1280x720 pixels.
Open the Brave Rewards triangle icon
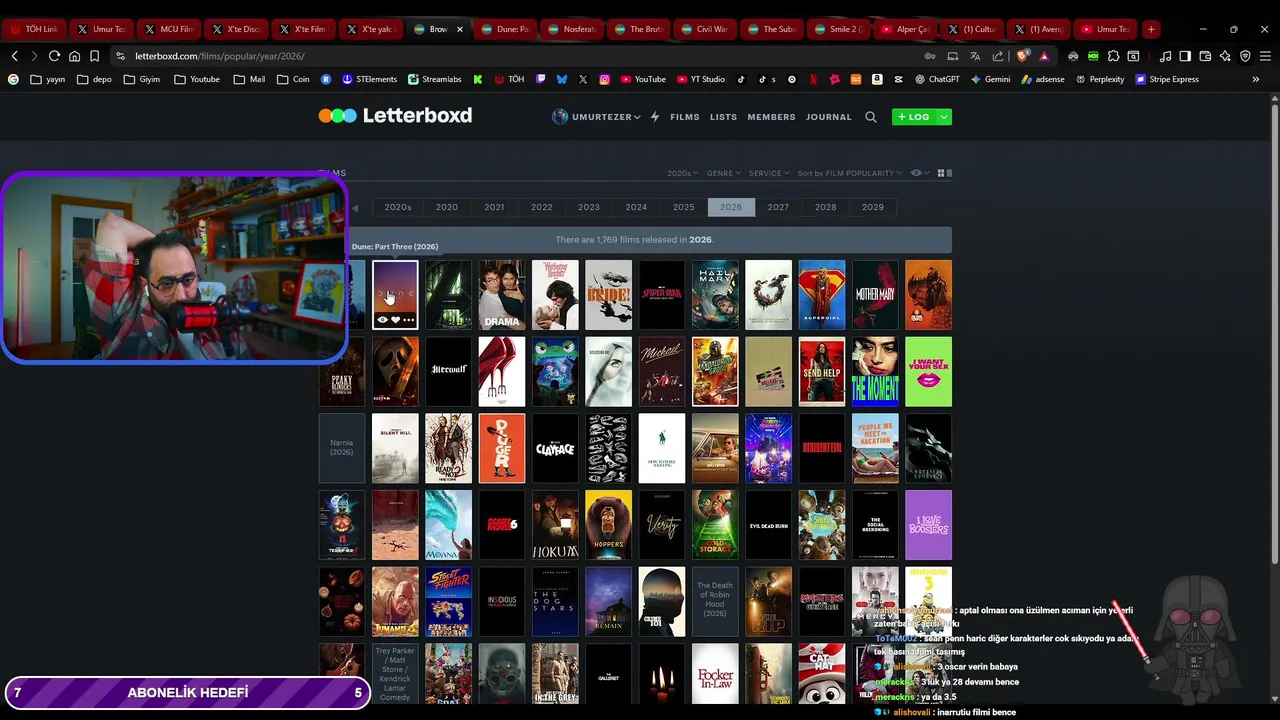[1044, 56]
